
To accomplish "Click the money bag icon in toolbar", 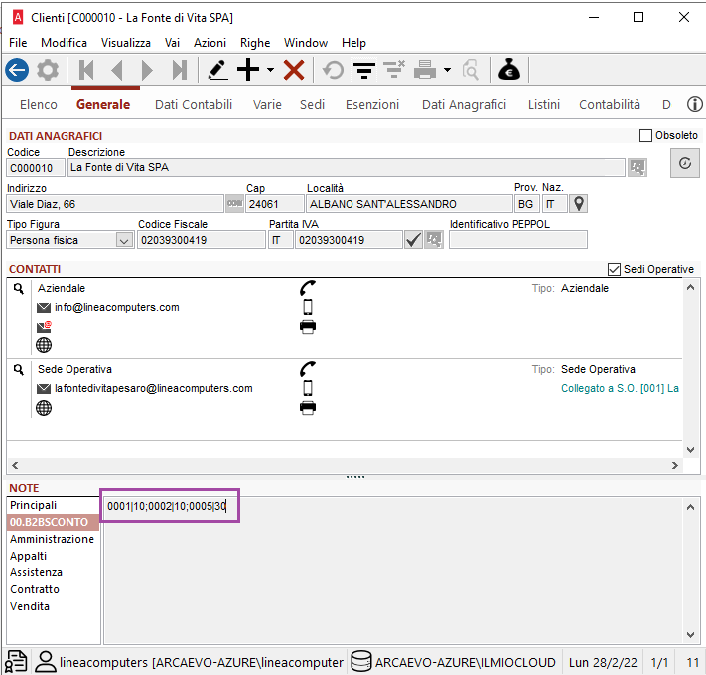I will [509, 70].
